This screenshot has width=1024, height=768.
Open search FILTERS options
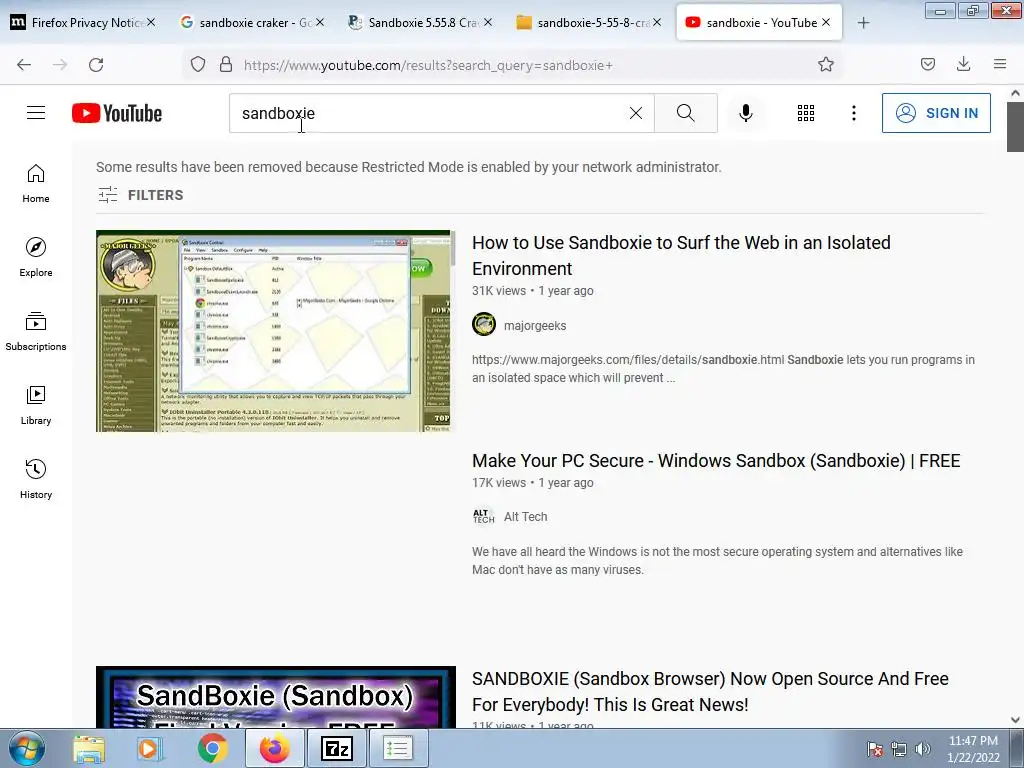click(141, 195)
